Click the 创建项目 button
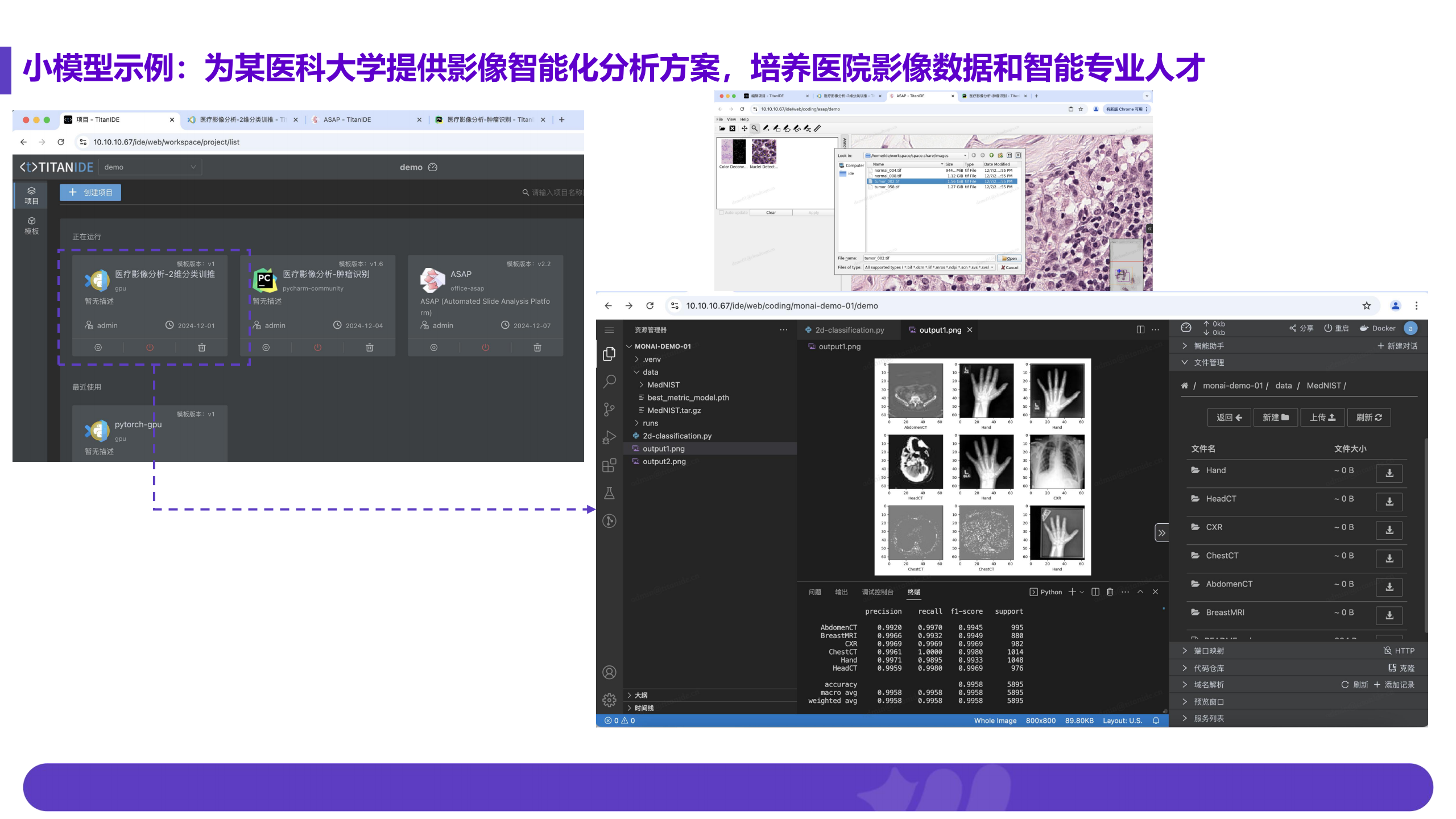 [x=90, y=193]
